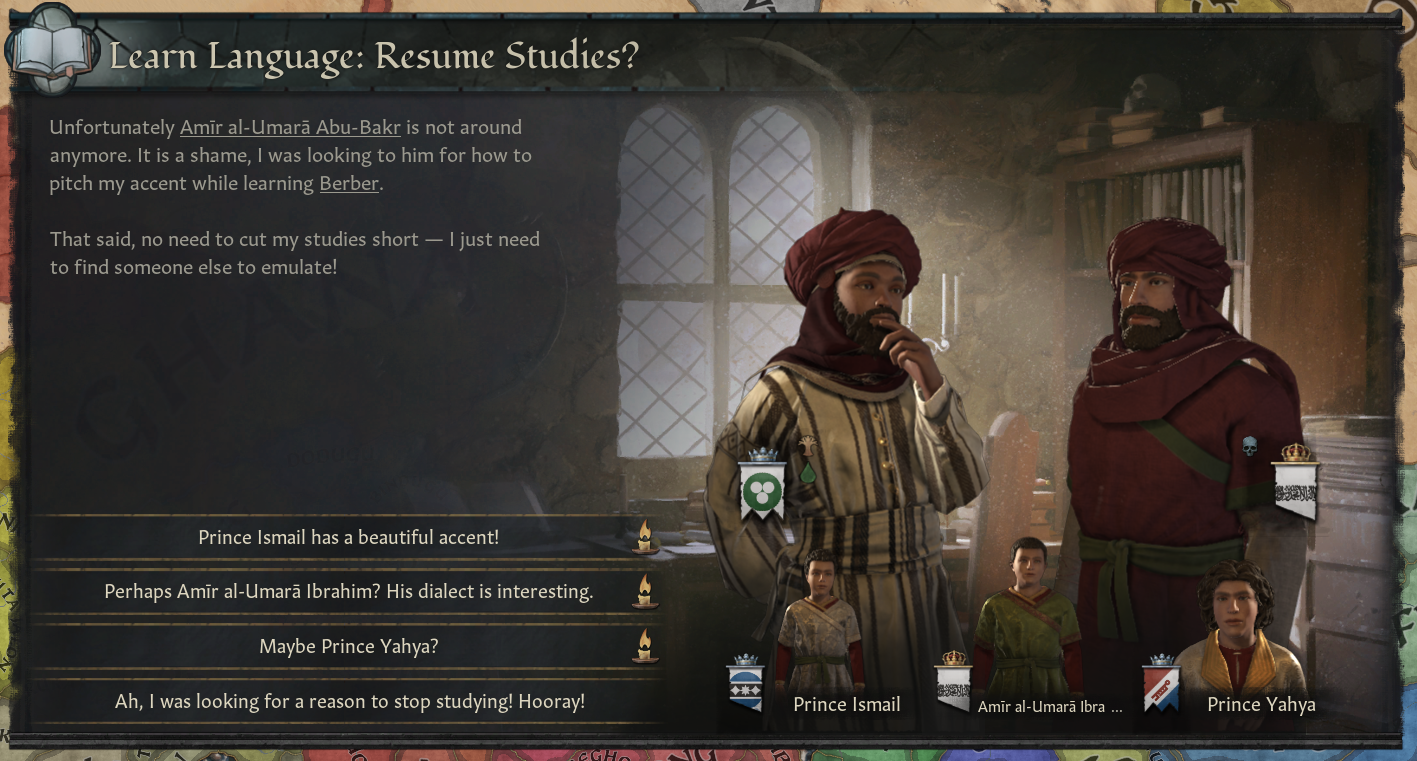Click the crowned black banner coat of arms
Screen dimensions: 1417x761
coord(1296,482)
